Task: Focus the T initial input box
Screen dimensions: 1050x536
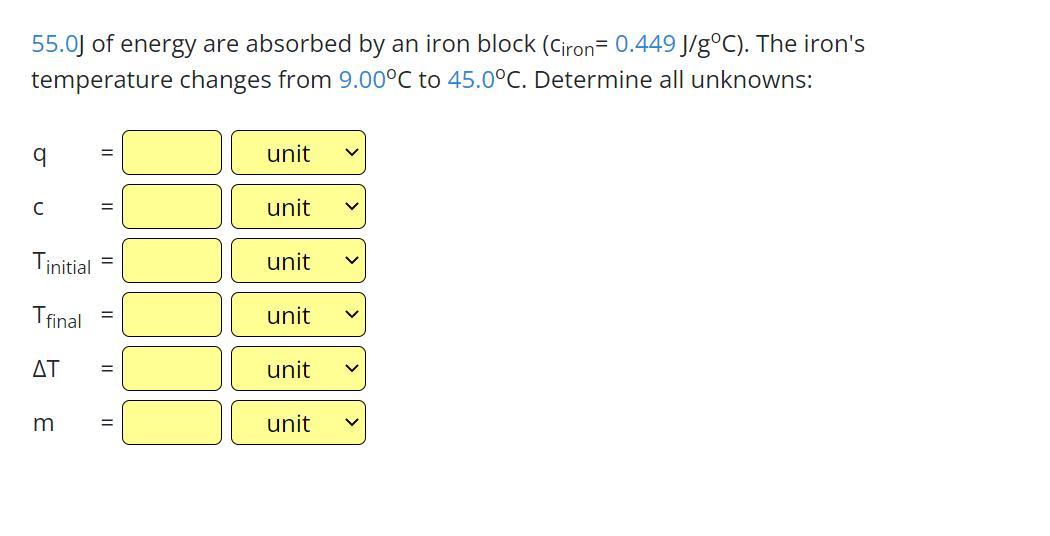Action: [x=172, y=261]
